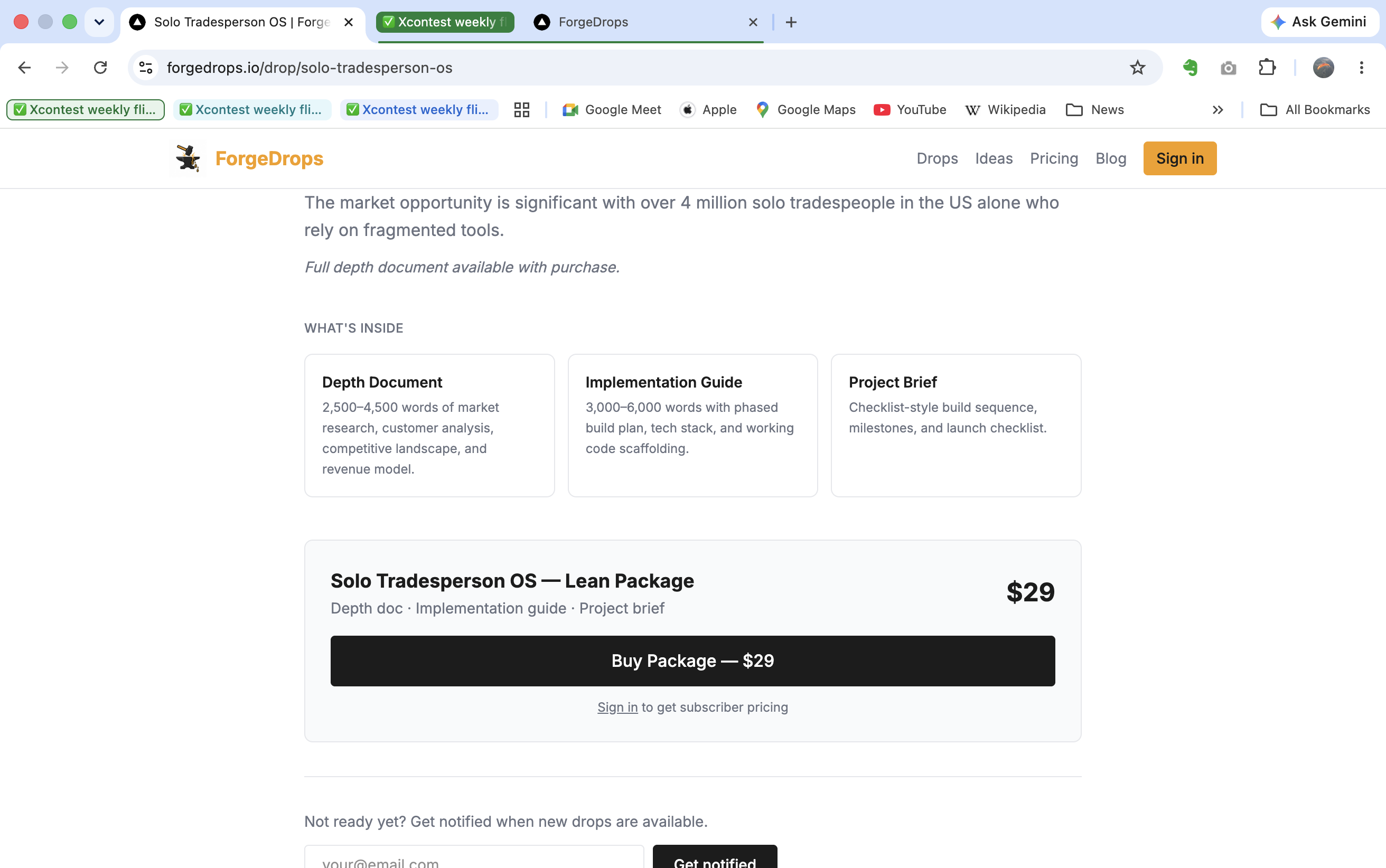
Task: Click Buy Package — $29 button
Action: coord(692,661)
